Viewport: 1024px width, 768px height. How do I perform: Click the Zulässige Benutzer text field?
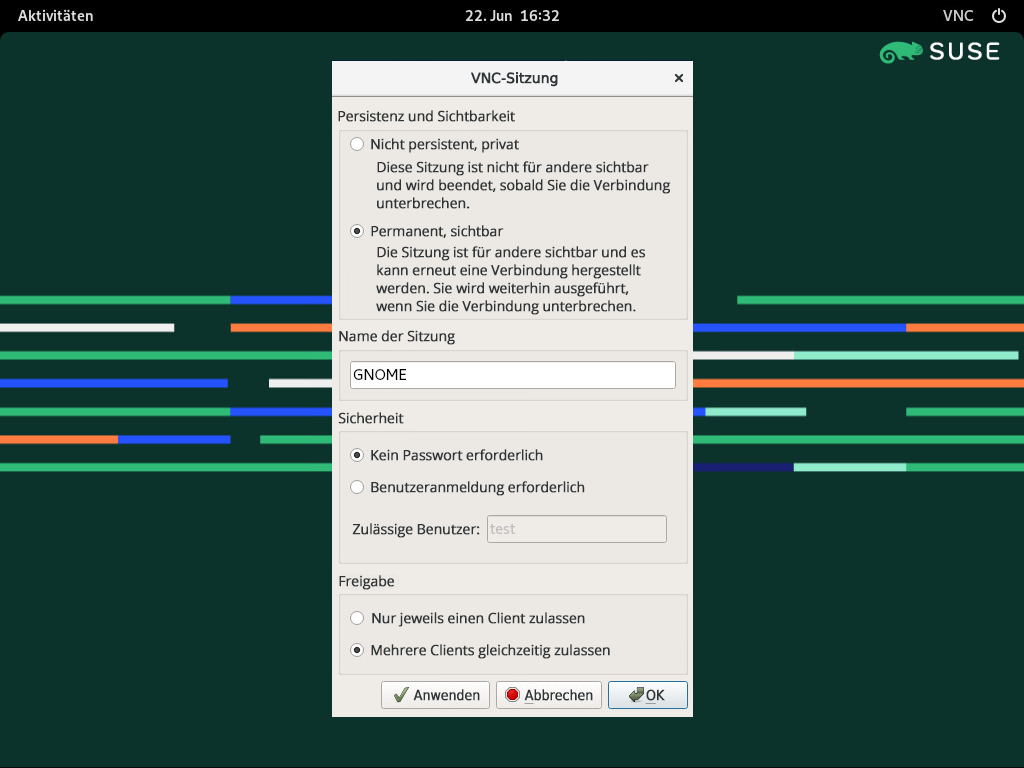[x=576, y=529]
